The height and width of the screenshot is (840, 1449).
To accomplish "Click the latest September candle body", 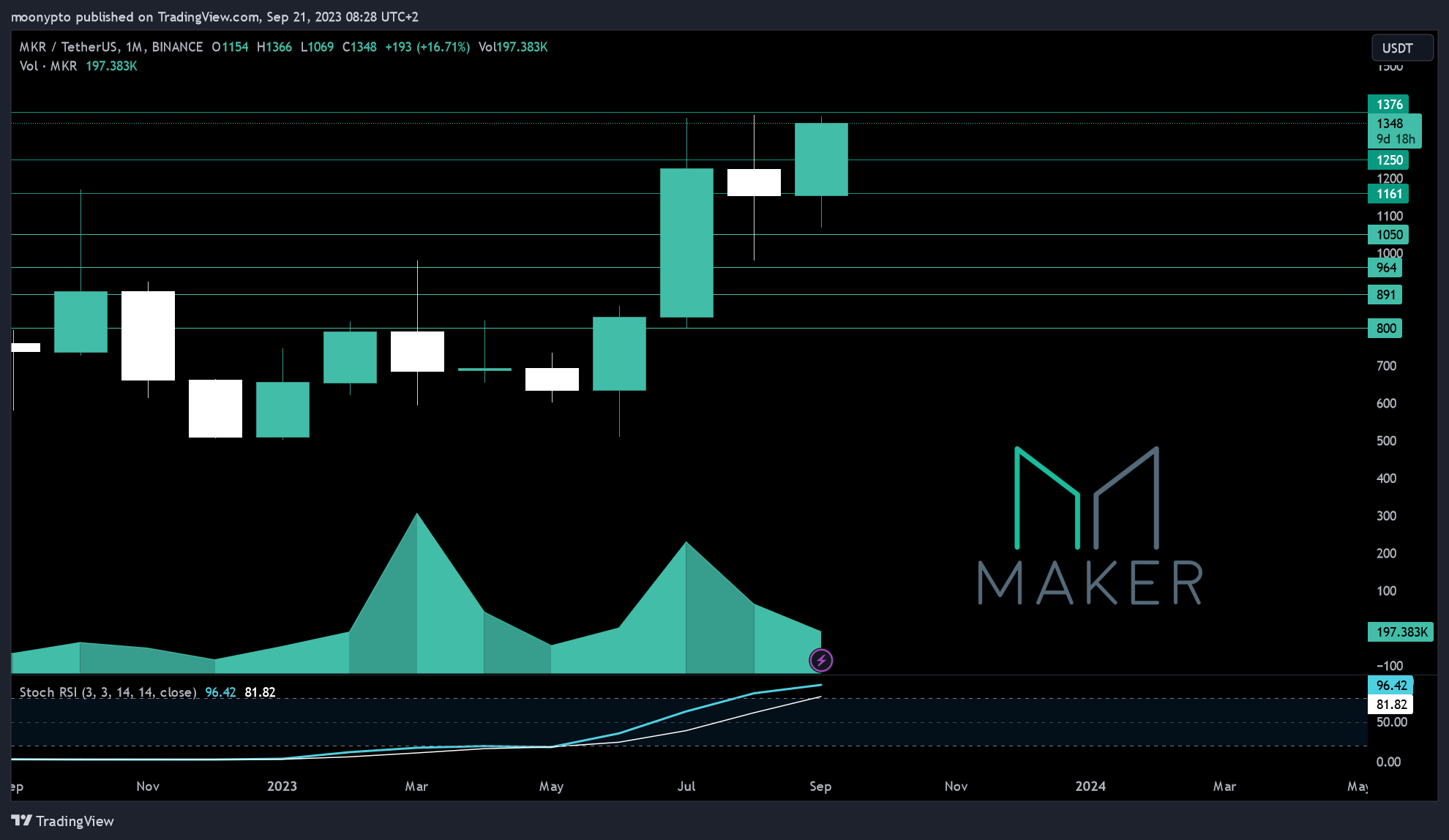I will (821, 160).
